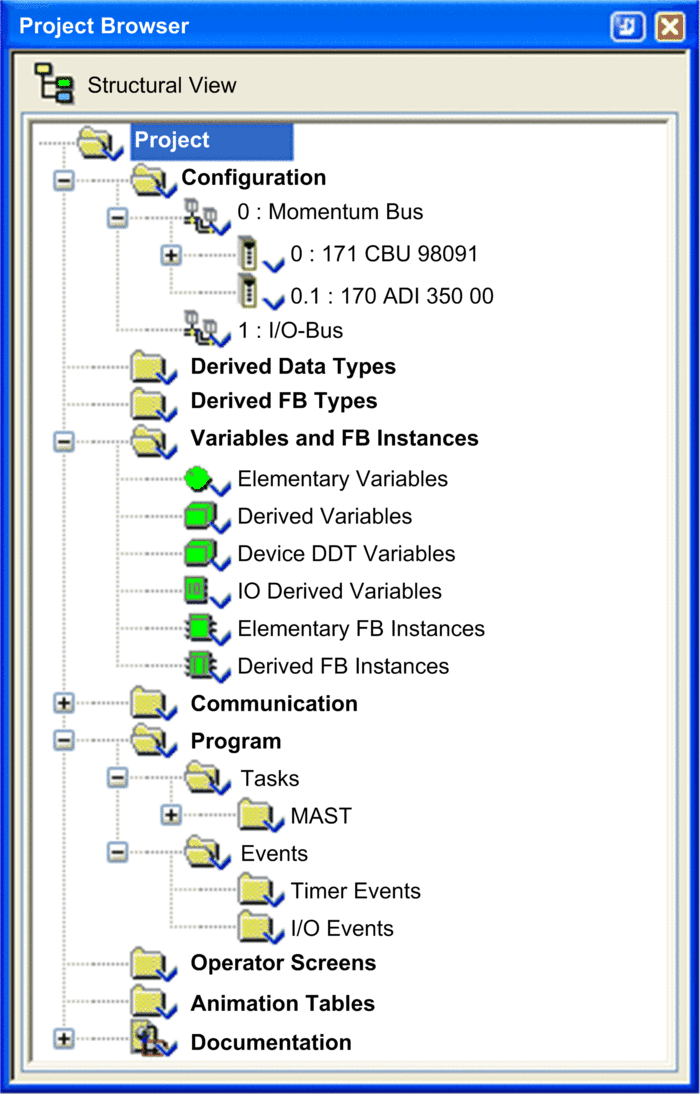Click the Events folder icon
Screen dimensions: 700x1094
pyautogui.click(x=207, y=854)
